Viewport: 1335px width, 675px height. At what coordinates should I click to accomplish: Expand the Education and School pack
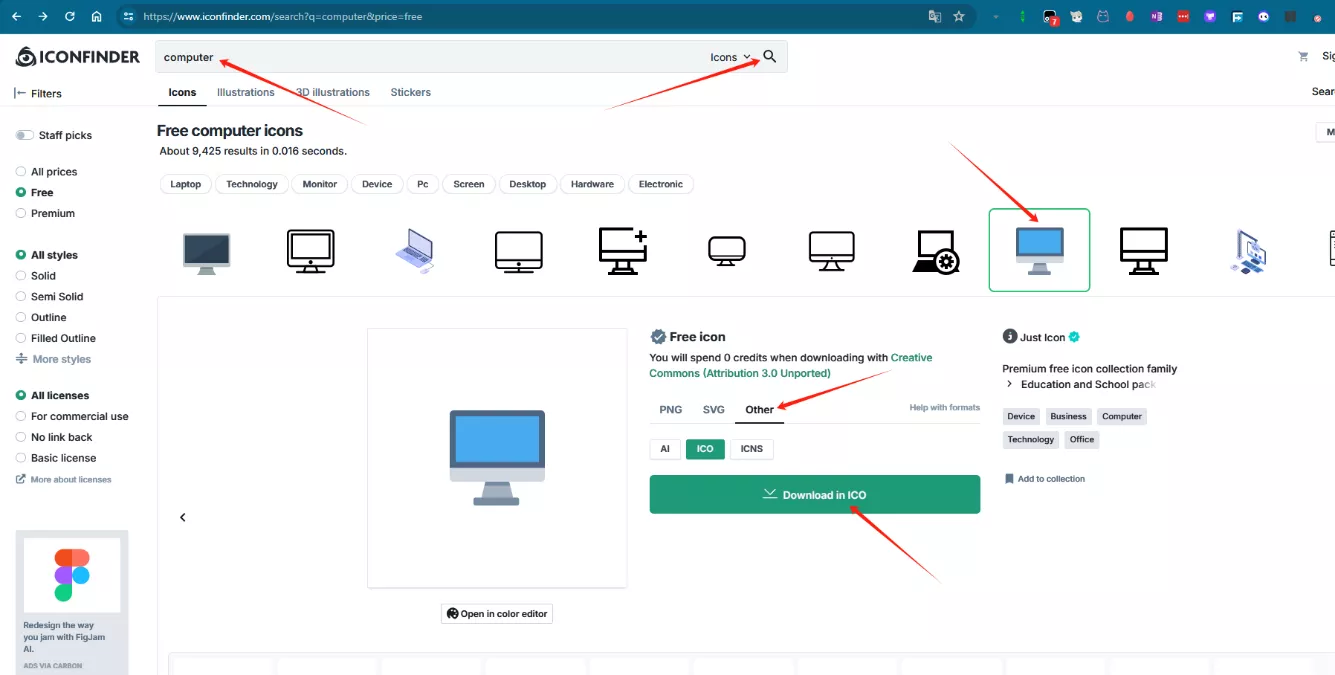(x=1010, y=384)
